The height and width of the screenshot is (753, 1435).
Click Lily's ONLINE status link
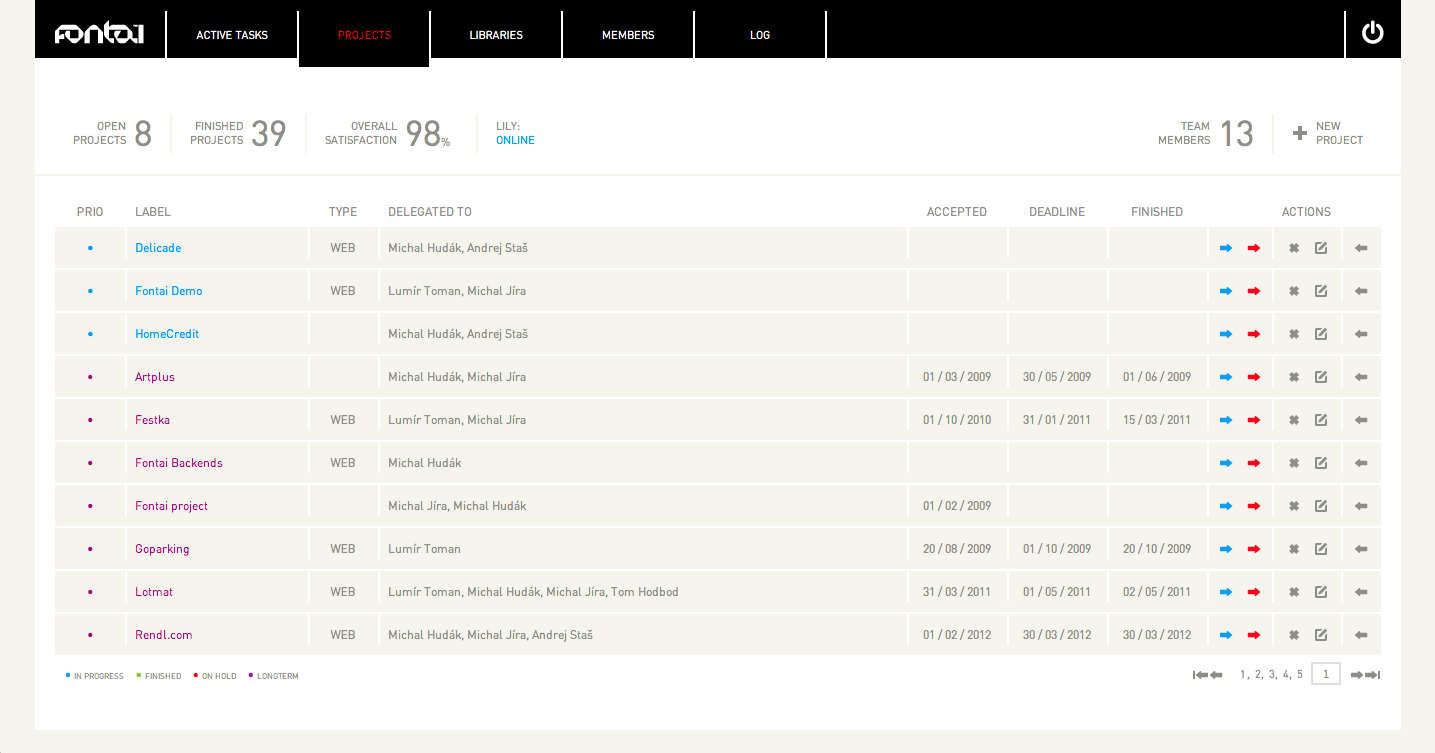coord(515,141)
